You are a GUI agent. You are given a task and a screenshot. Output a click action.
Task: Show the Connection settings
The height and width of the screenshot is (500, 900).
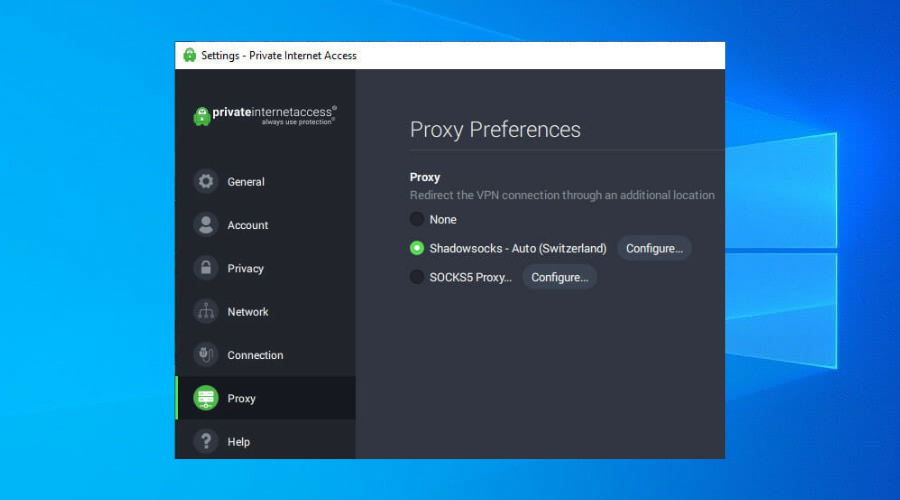click(x=255, y=355)
